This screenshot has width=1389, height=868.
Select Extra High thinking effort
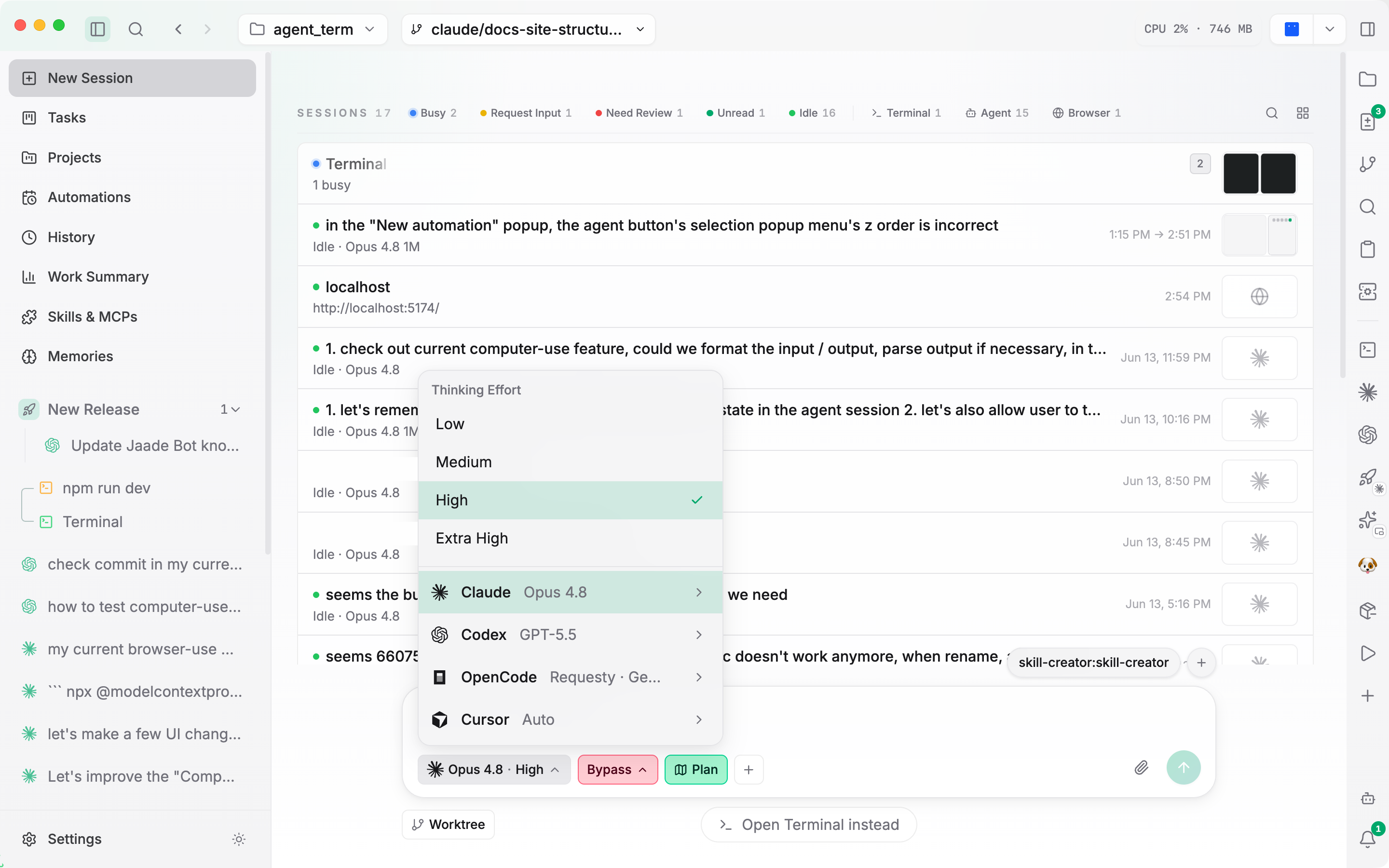coord(570,539)
